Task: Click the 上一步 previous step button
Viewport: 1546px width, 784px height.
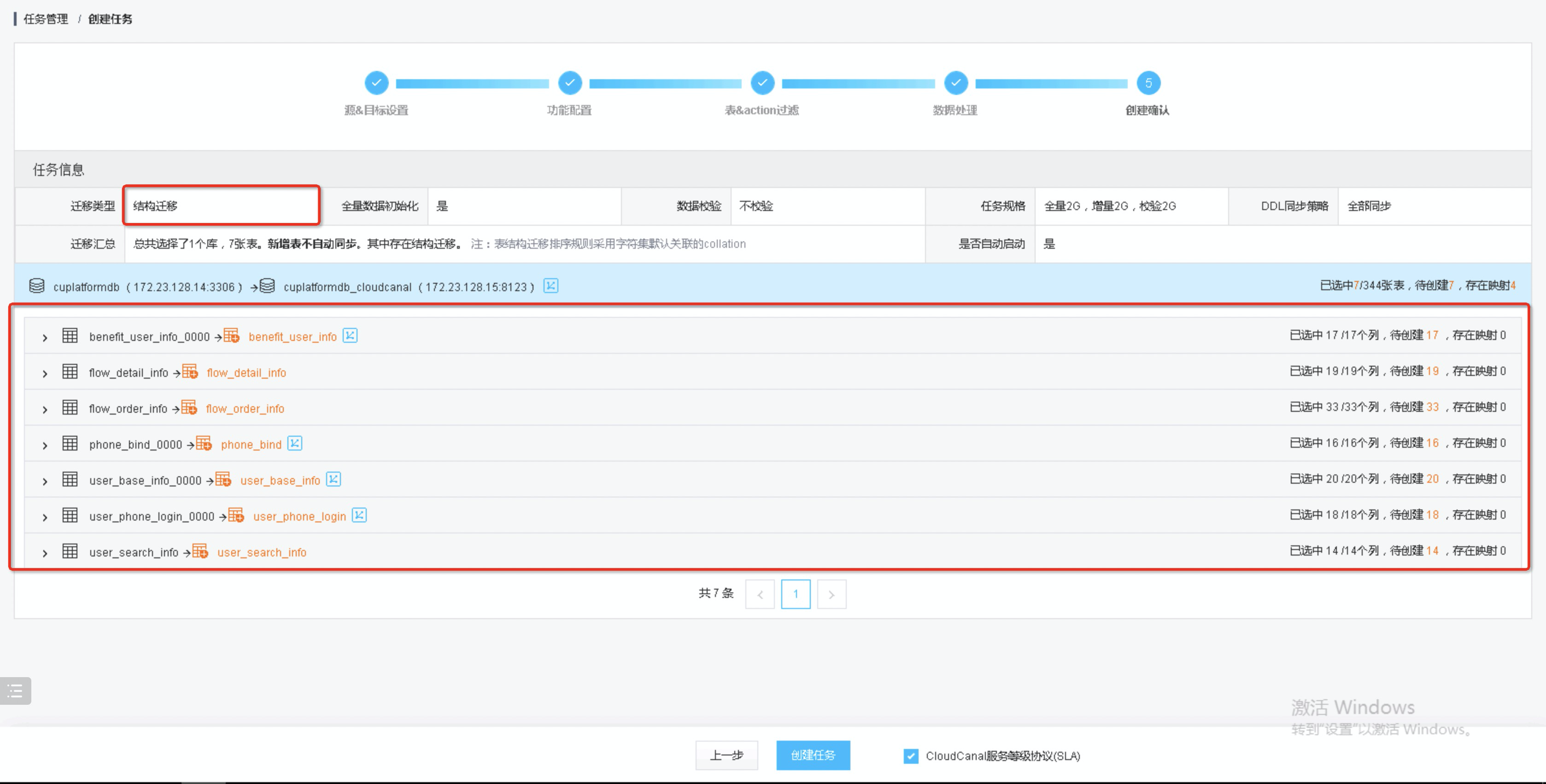Action: [x=726, y=755]
